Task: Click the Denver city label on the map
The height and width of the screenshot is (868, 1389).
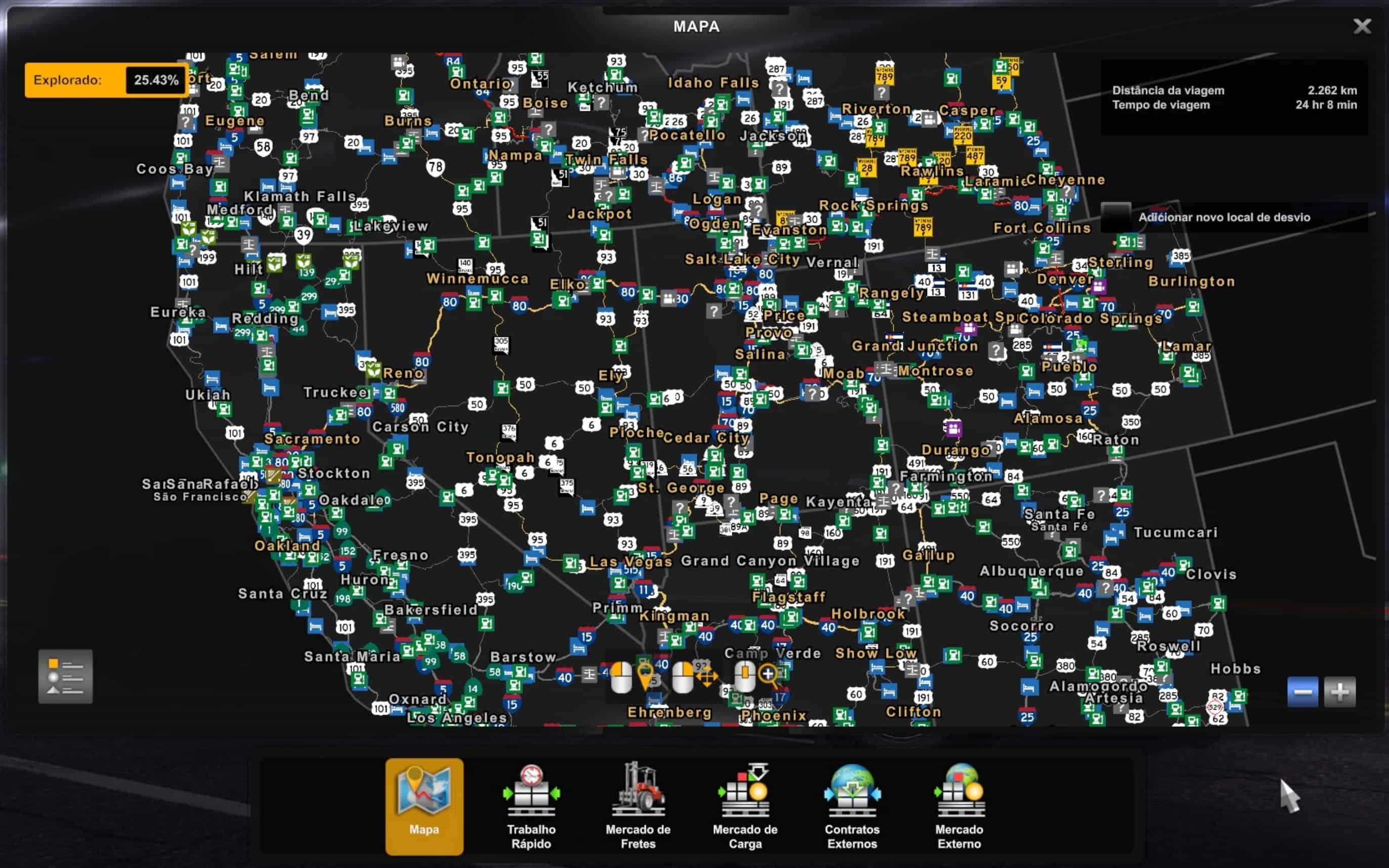Action: (x=1065, y=280)
